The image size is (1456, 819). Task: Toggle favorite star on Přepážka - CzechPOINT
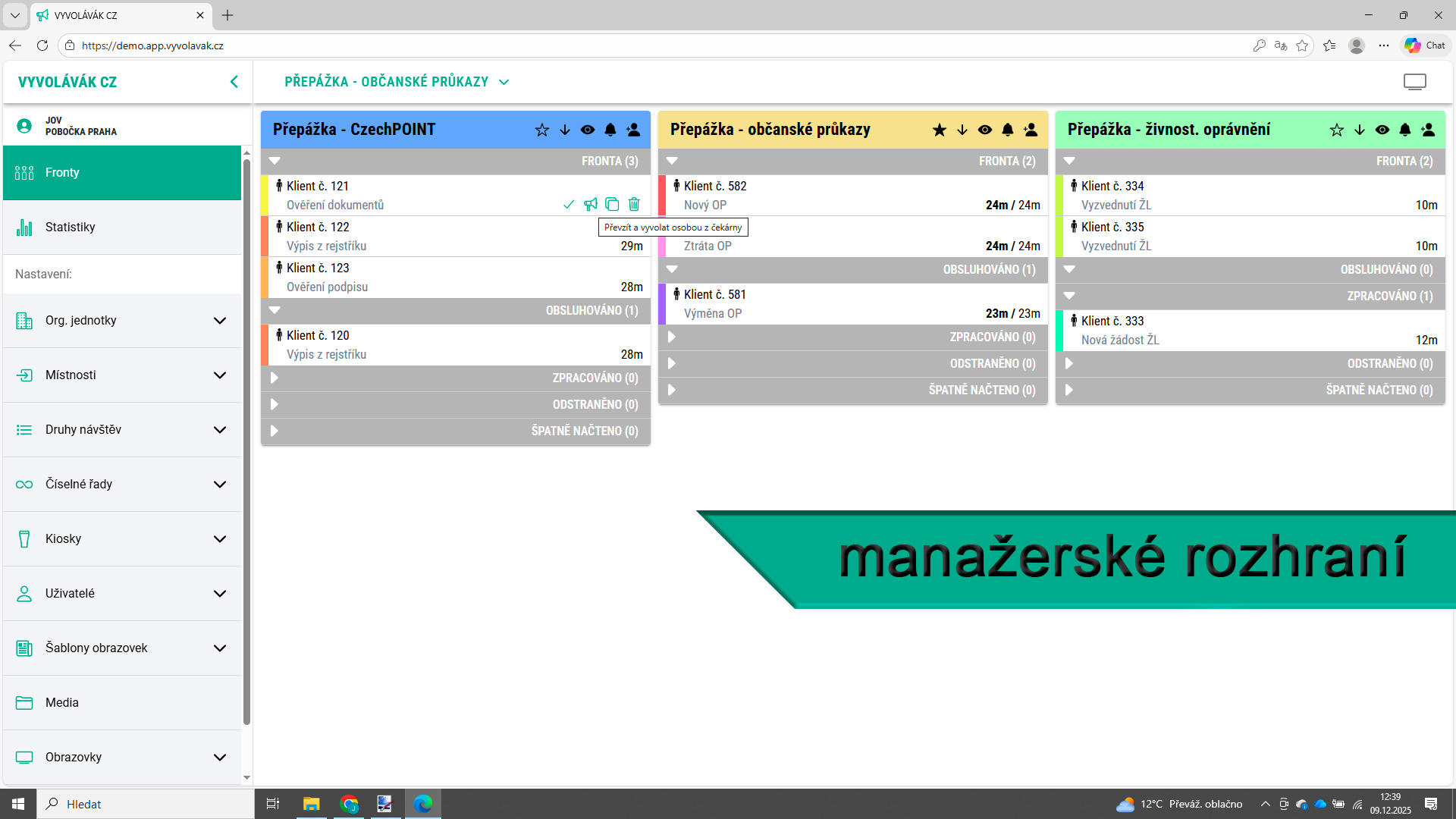coord(541,130)
